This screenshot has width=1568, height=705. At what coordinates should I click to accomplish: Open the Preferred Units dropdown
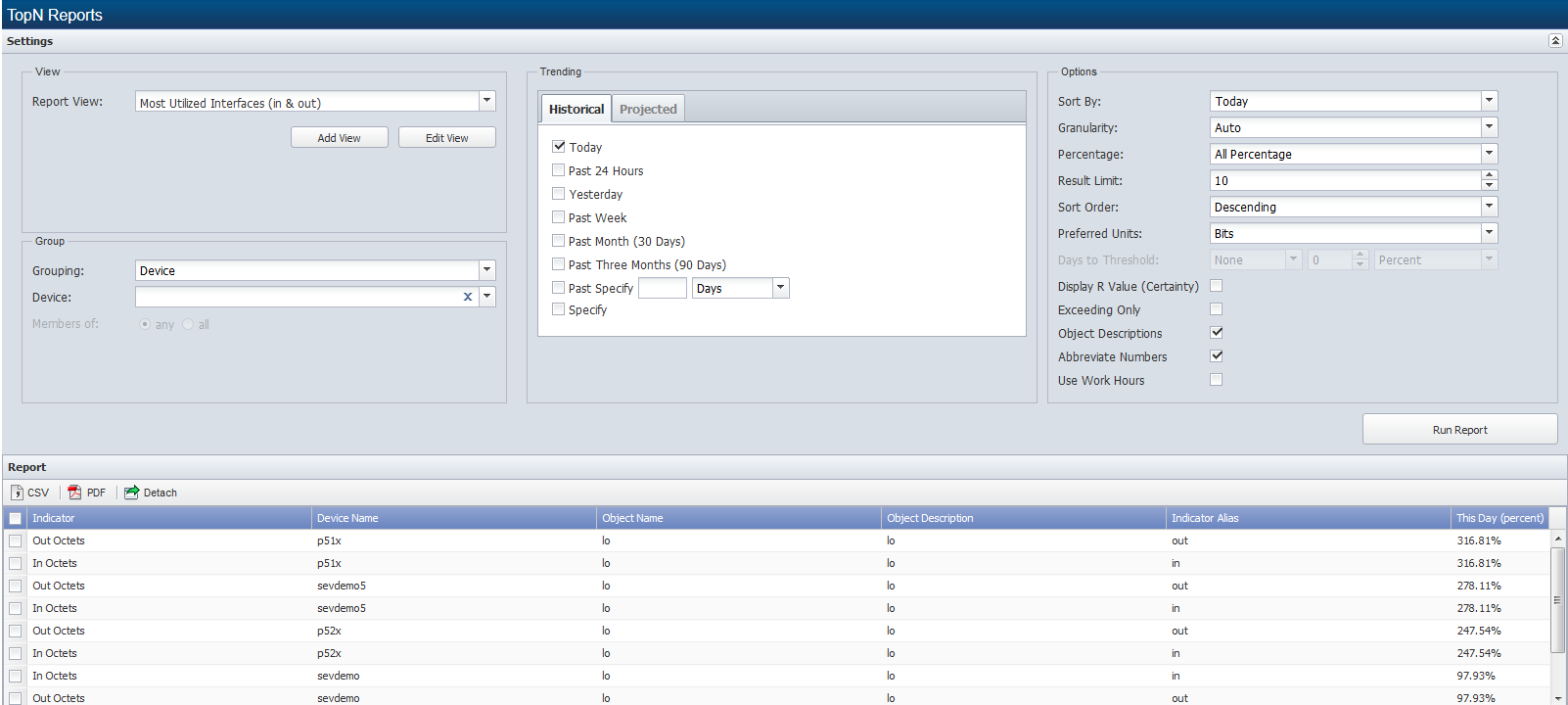pyautogui.click(x=1490, y=233)
